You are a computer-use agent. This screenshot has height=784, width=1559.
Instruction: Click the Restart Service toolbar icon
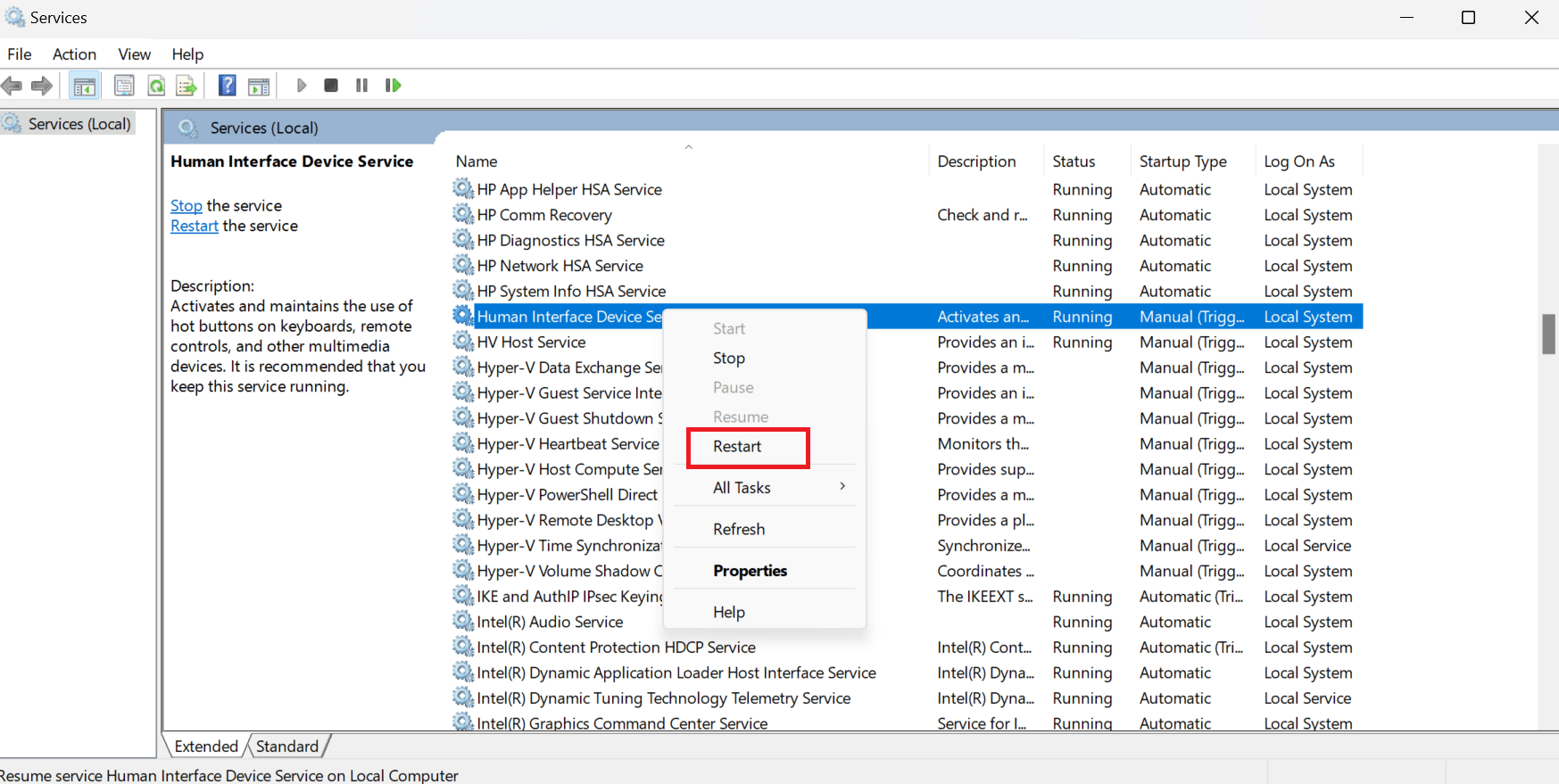click(x=393, y=86)
